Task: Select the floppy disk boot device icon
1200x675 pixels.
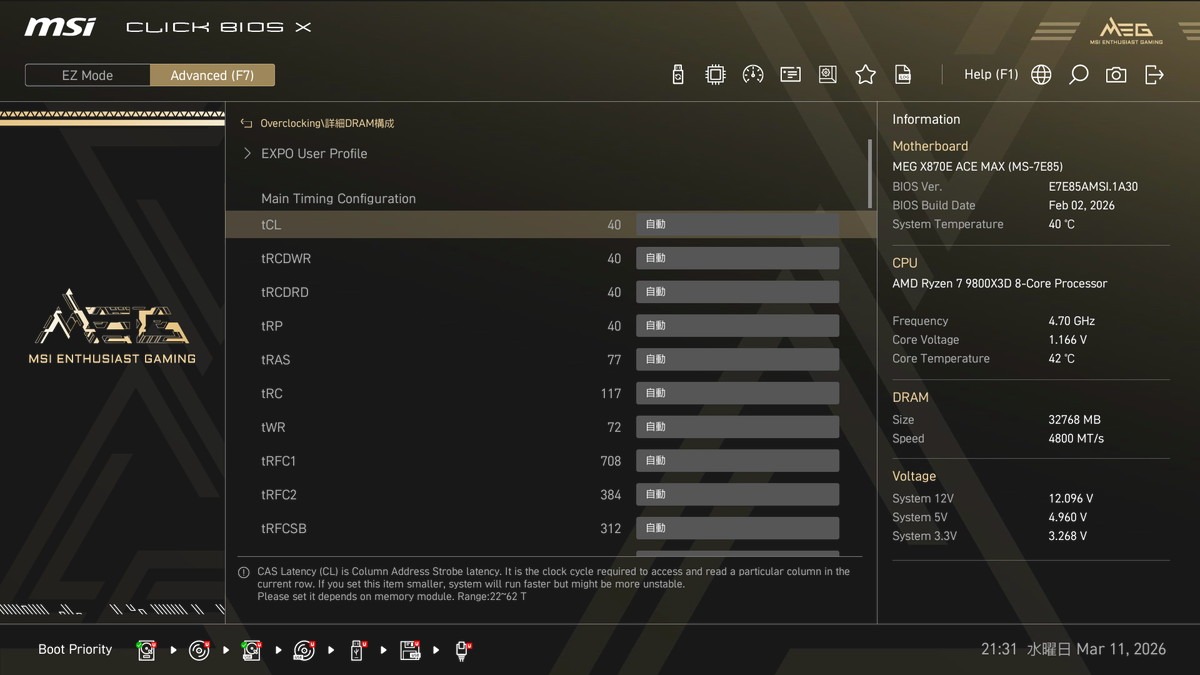Action: (x=410, y=651)
